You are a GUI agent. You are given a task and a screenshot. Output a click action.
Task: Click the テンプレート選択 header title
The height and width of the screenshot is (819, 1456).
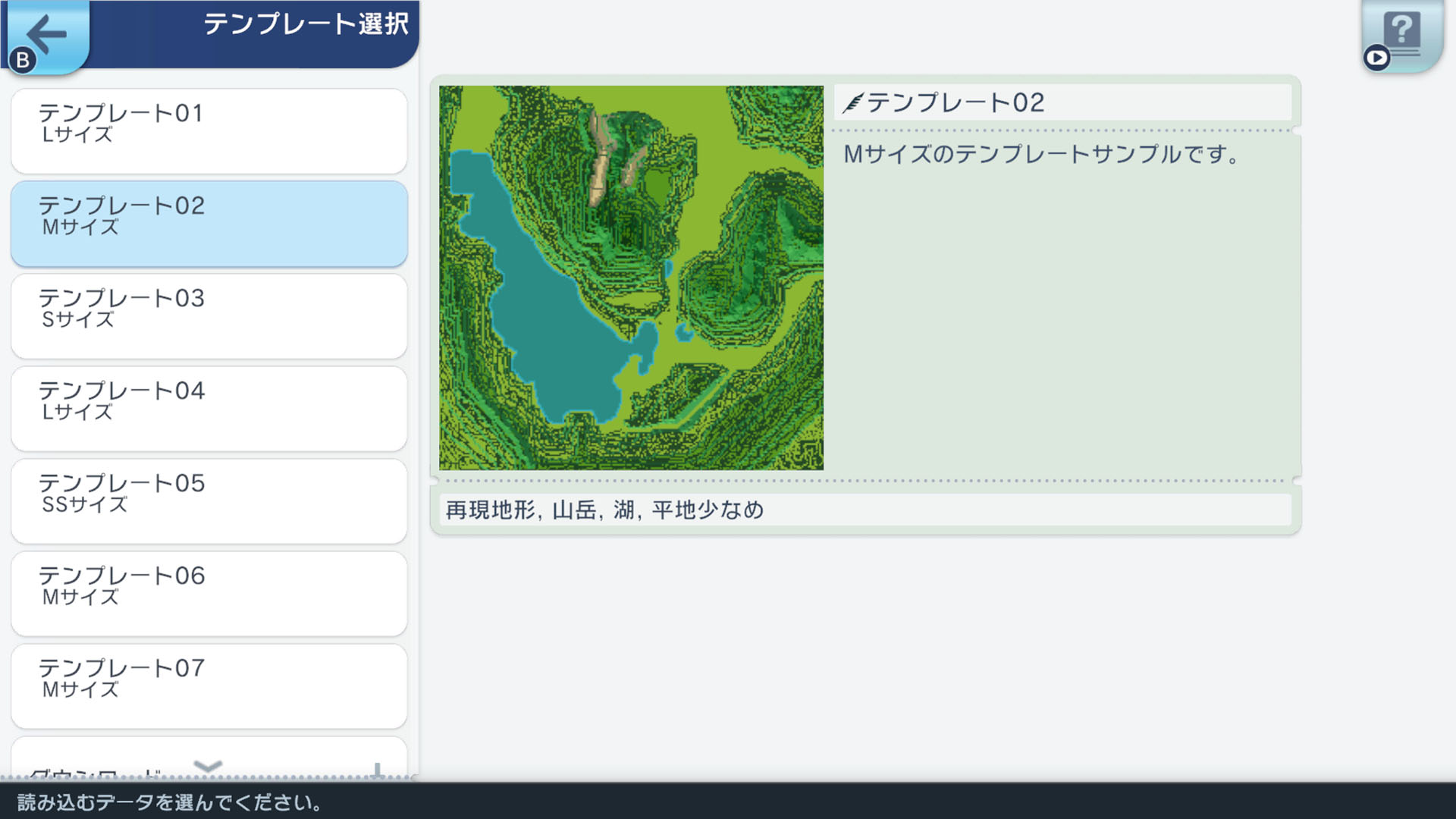tap(306, 24)
